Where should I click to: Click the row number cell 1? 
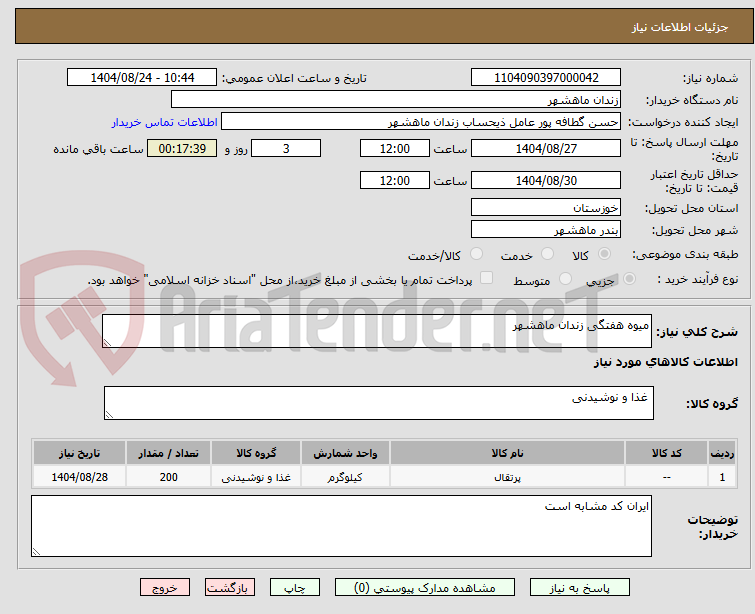(722, 477)
